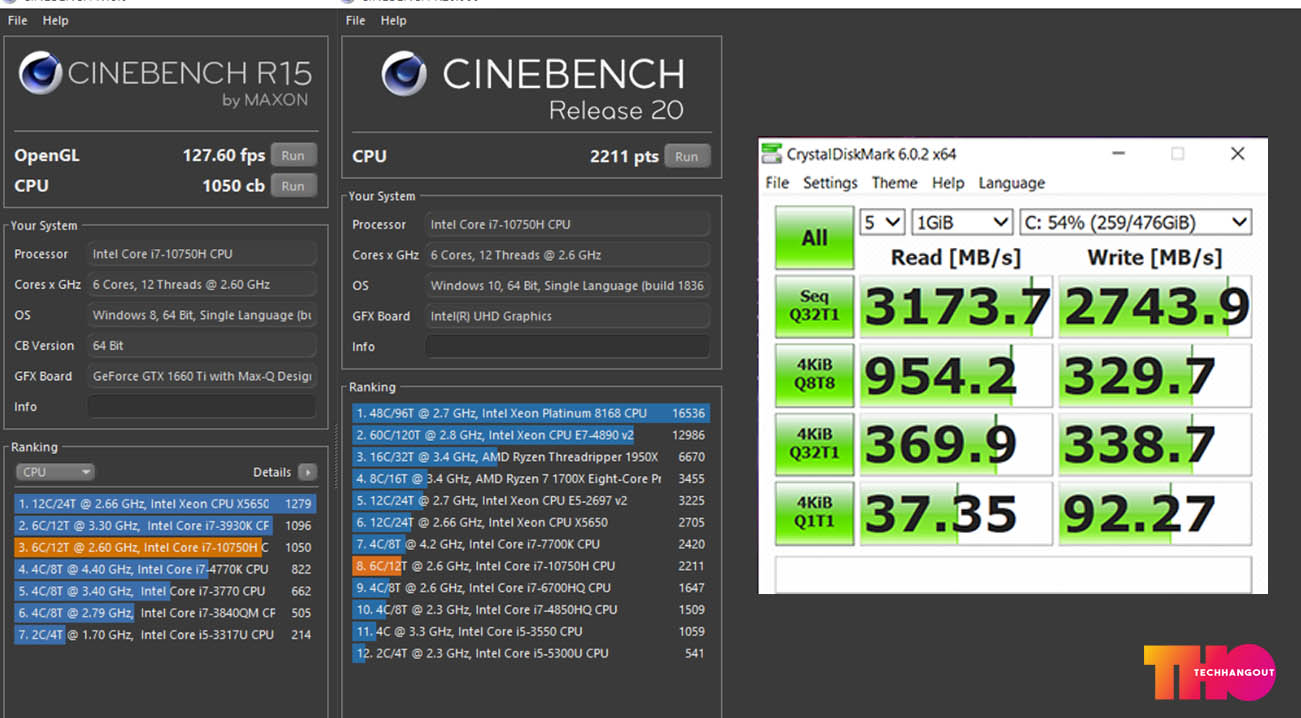Open the CPU ranking dropdown in R15
1301x718 pixels.
[x=55, y=472]
